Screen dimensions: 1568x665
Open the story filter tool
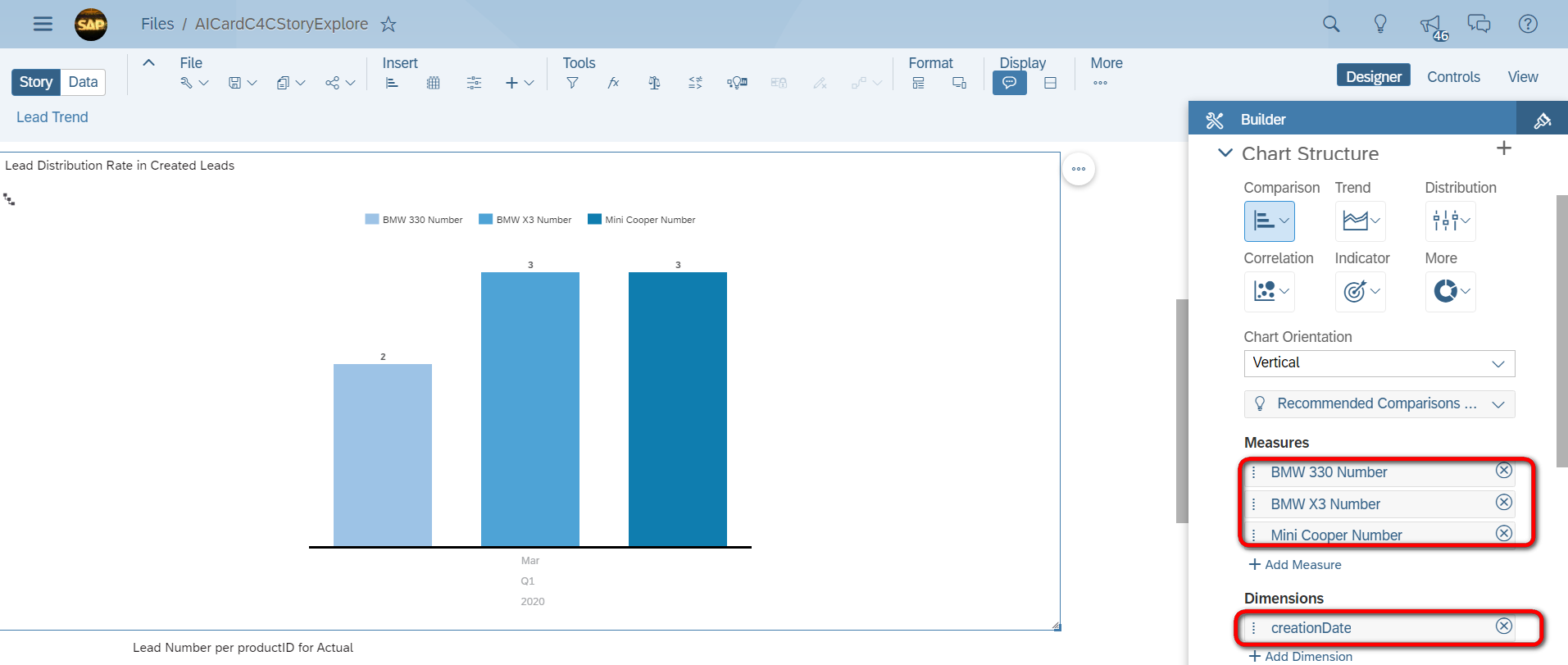tap(572, 83)
